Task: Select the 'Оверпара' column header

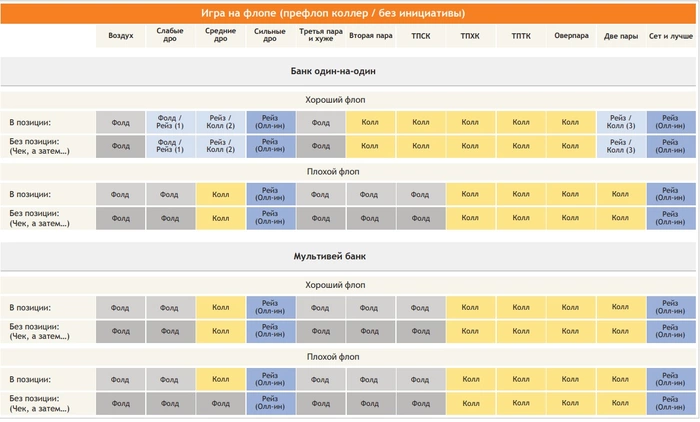Action: (570, 36)
